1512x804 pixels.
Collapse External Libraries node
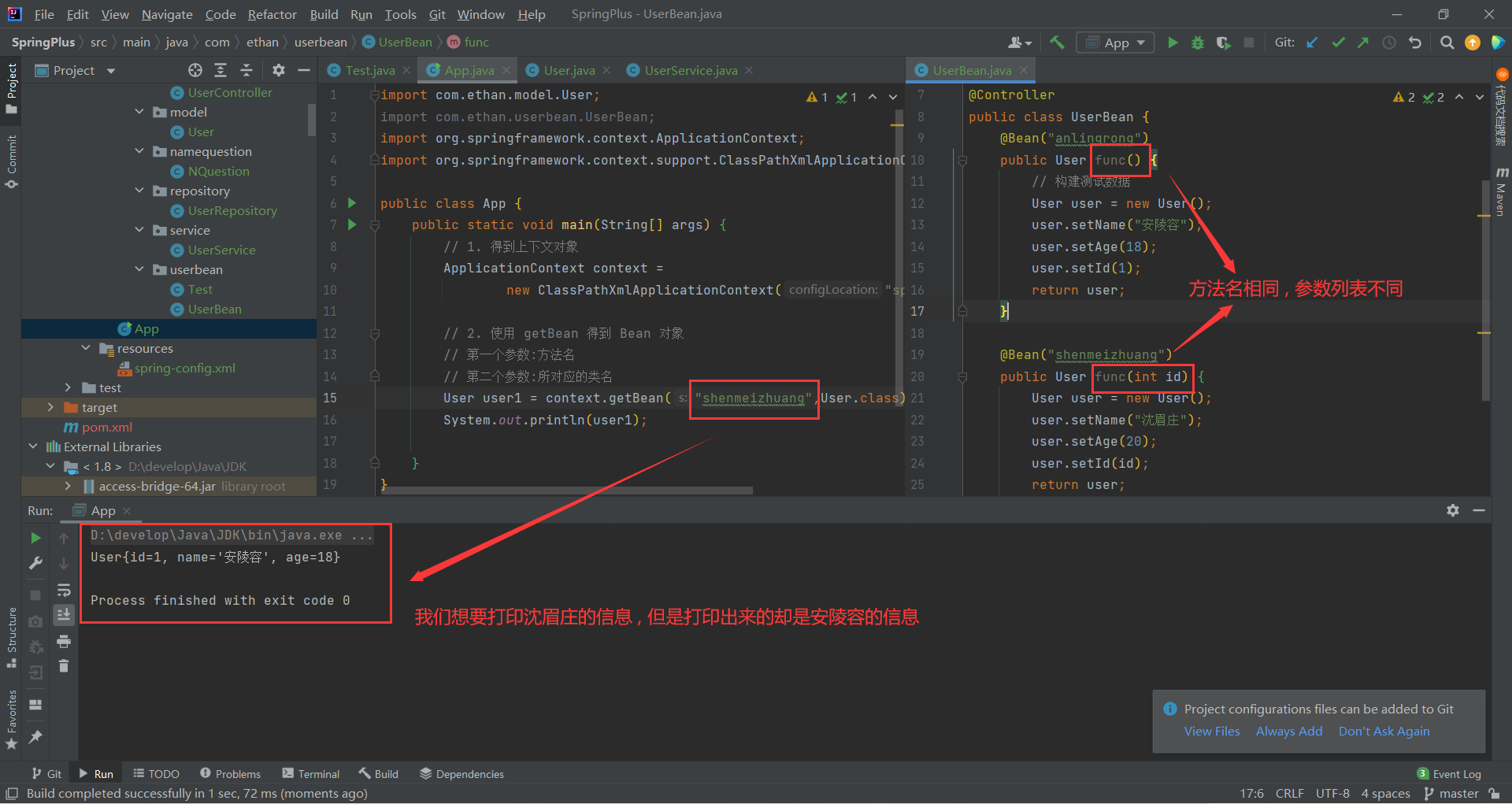[33, 446]
